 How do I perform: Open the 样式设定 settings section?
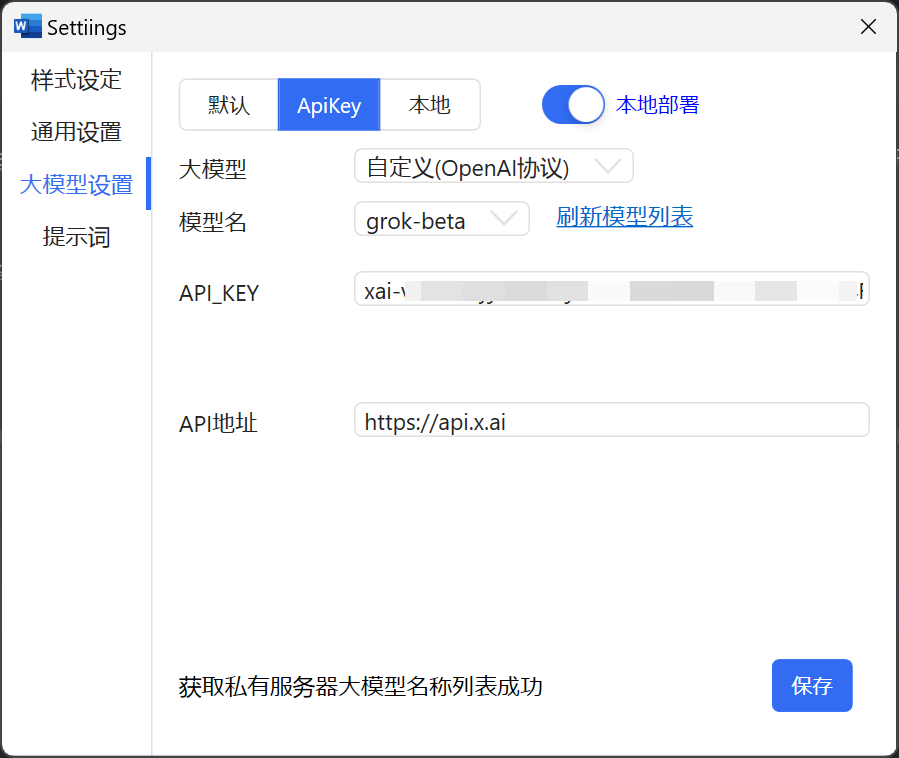point(76,80)
